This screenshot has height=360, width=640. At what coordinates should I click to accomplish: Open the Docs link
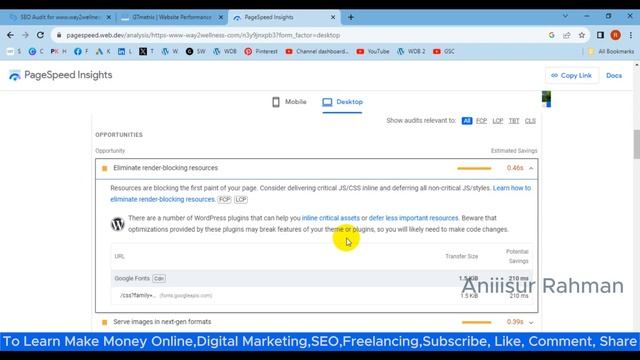click(x=614, y=76)
